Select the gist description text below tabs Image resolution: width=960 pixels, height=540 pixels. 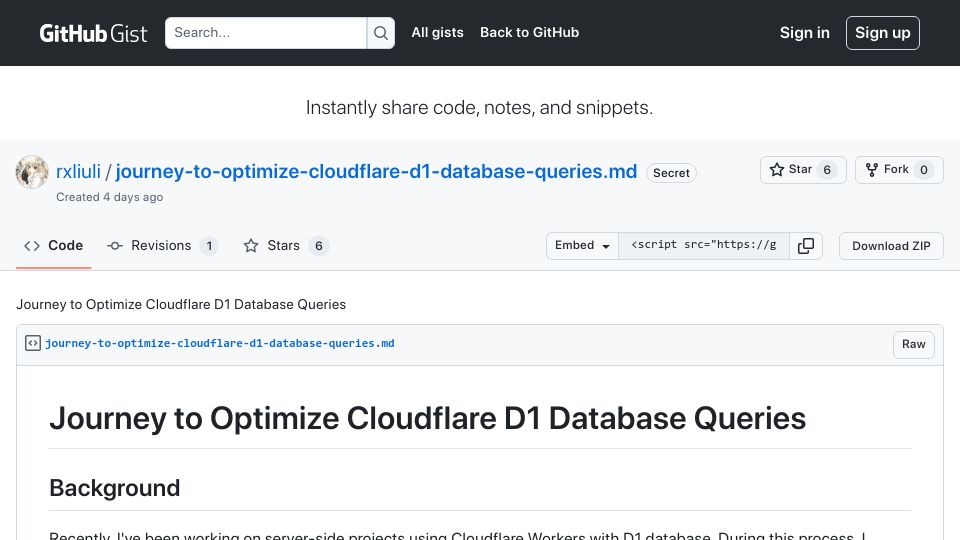click(x=181, y=304)
